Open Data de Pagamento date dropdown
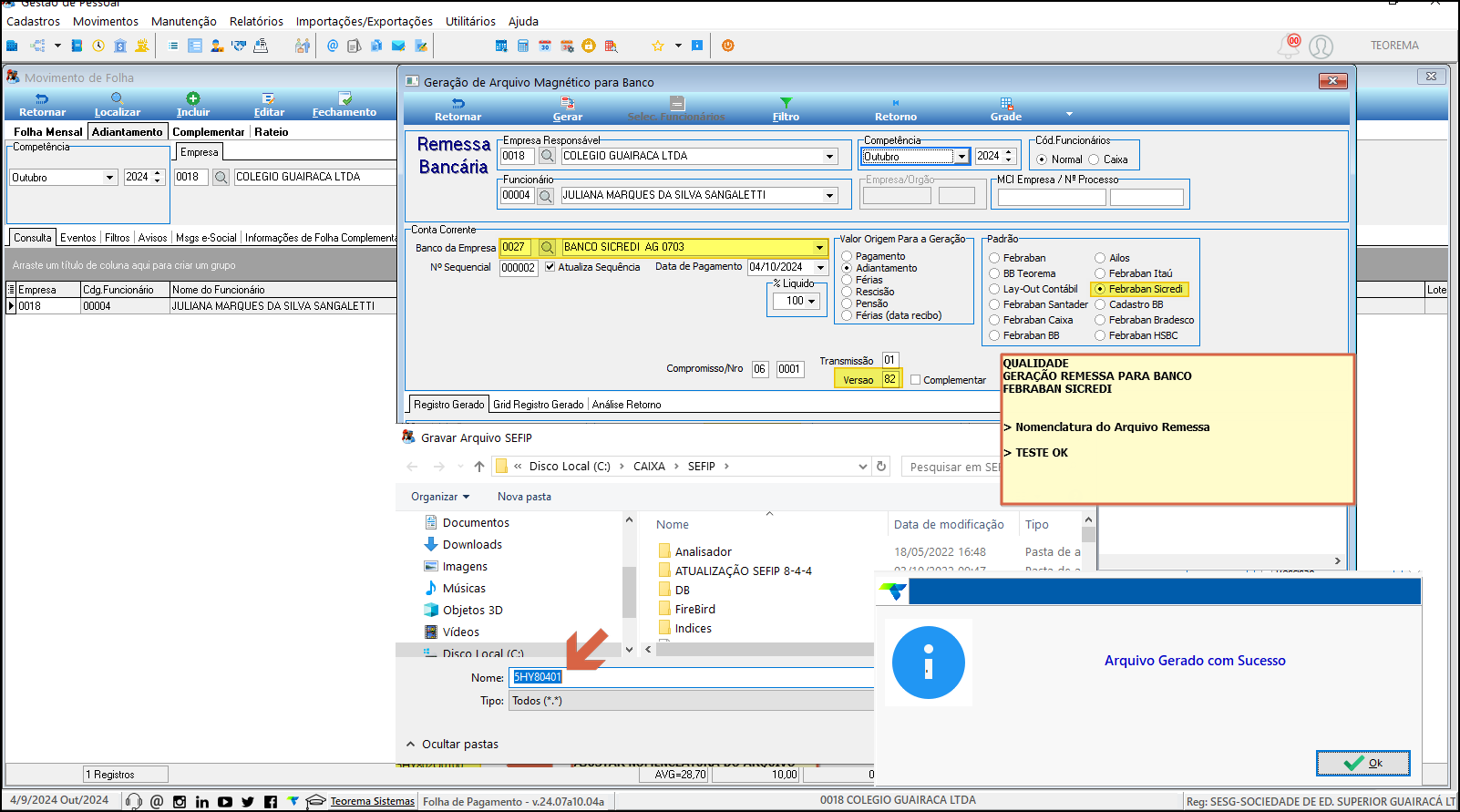Image resolution: width=1460 pixels, height=812 pixels. tap(820, 267)
